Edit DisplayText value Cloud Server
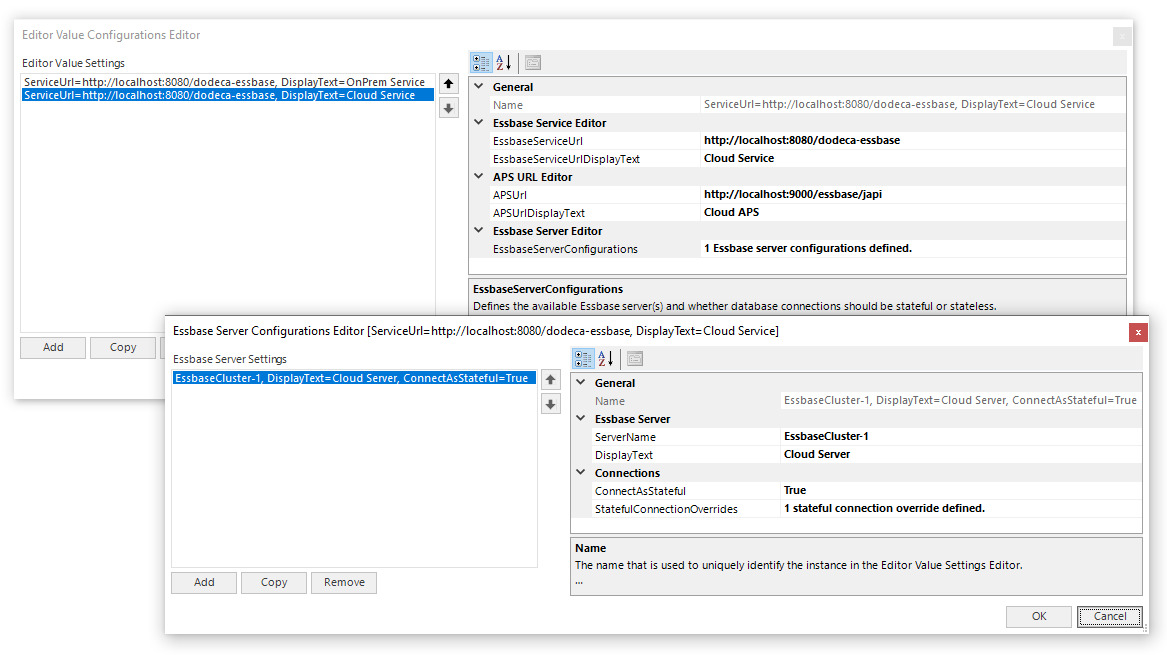The width and height of the screenshot is (1167, 655). point(960,454)
